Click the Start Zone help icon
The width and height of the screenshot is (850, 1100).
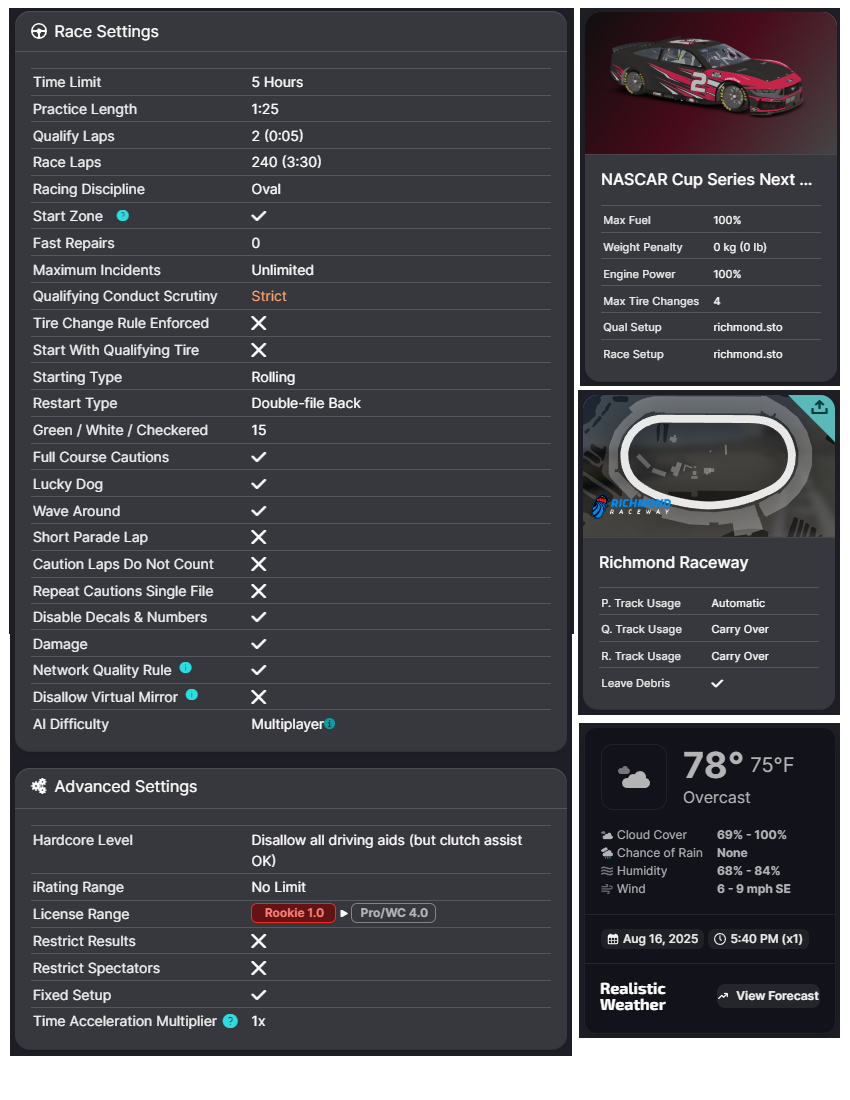click(x=123, y=216)
